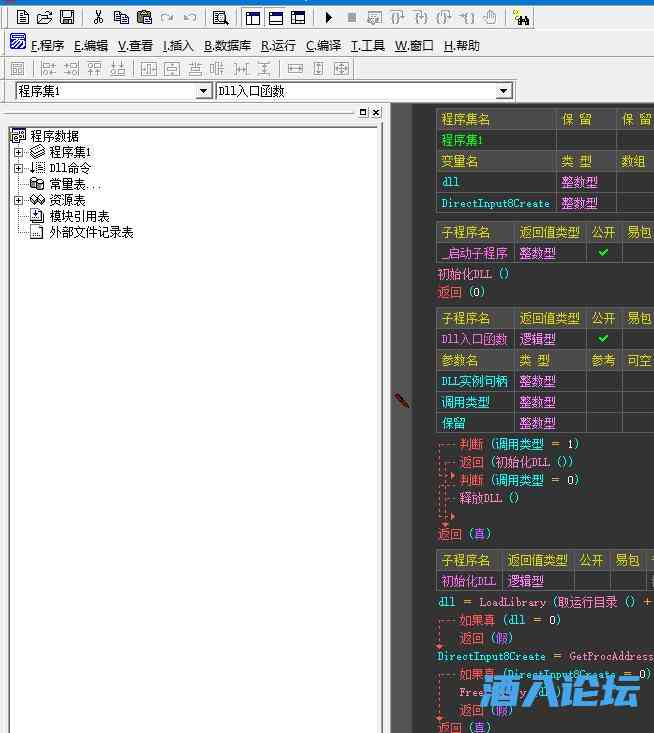Click the Redo arrow icon
654x733 pixels.
(x=167, y=18)
